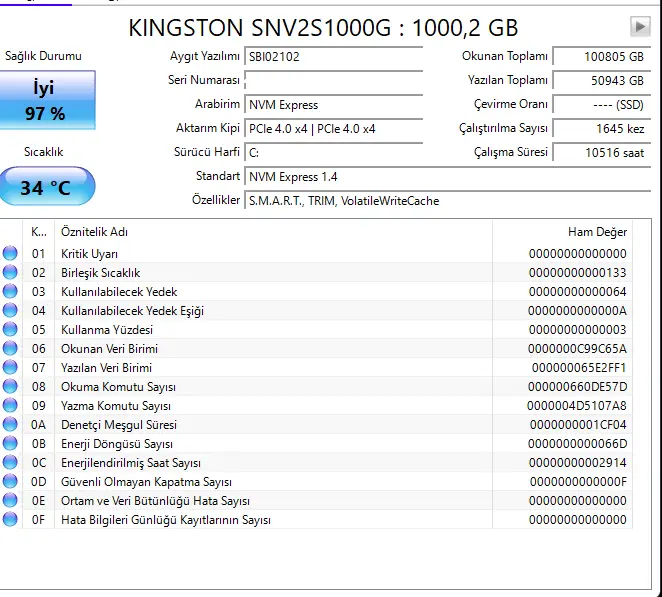Click status orb for 0F Hata Bilgileri Günlüğü

click(x=10, y=519)
